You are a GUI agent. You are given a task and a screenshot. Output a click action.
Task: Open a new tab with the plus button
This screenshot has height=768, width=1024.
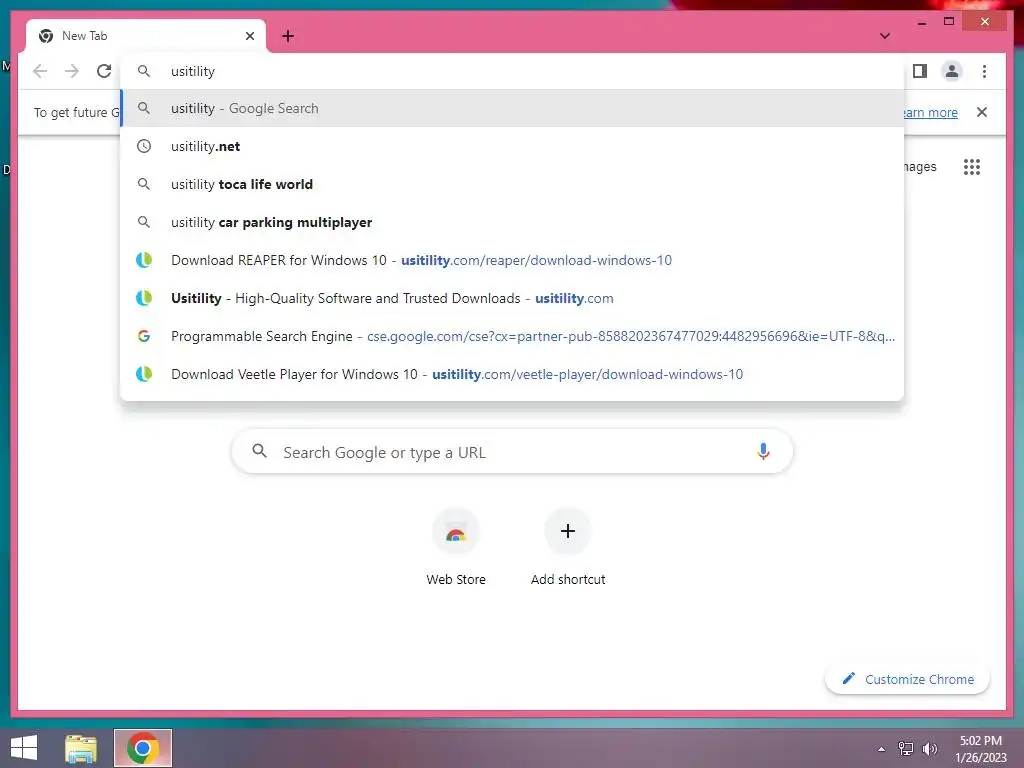(288, 36)
